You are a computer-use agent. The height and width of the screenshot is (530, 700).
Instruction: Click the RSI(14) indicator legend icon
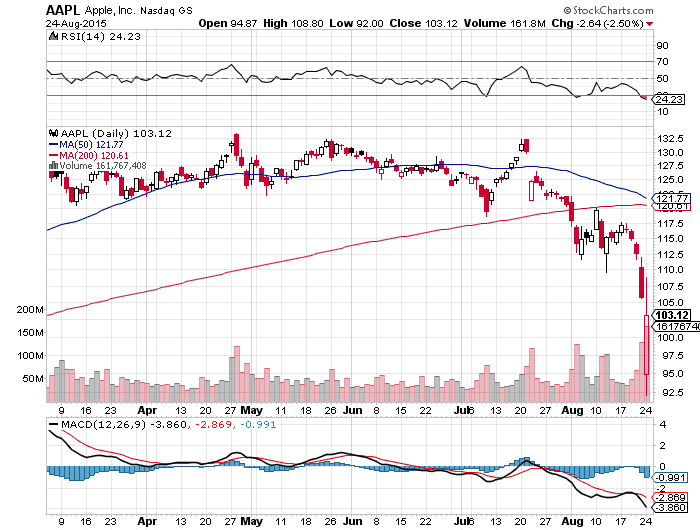[x=53, y=36]
